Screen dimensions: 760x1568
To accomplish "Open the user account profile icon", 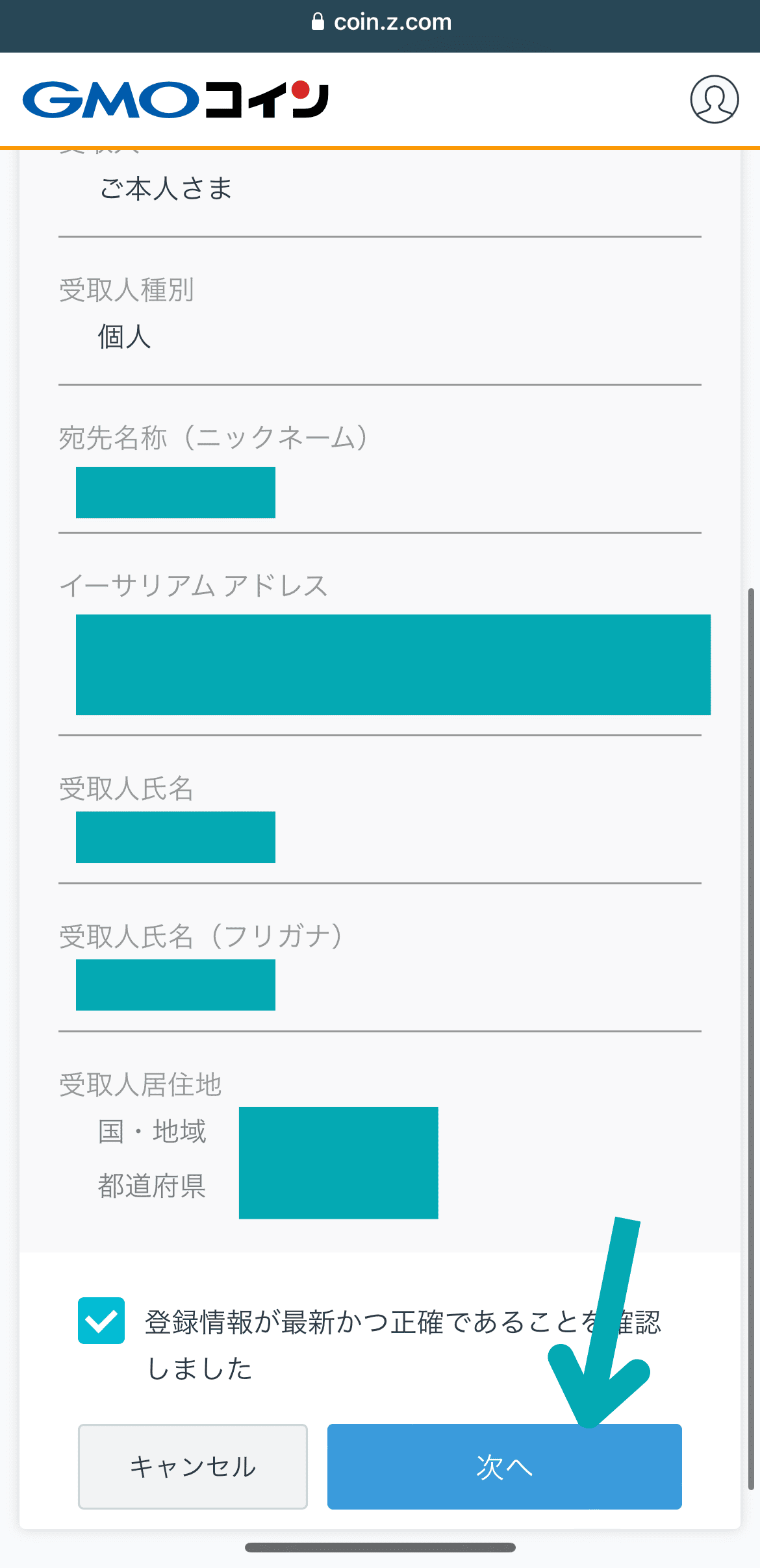I will [x=714, y=99].
